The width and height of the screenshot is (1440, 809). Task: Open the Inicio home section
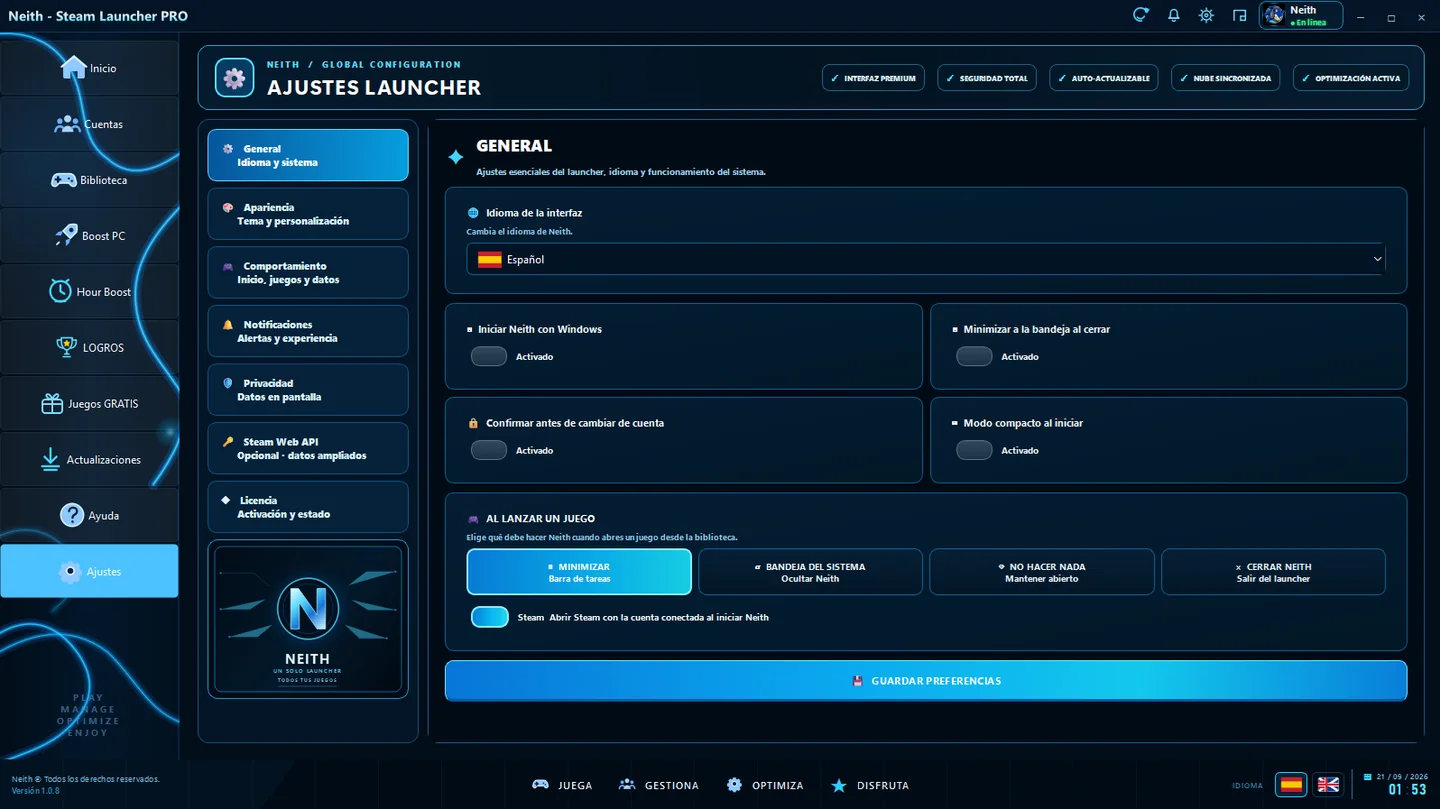[x=89, y=68]
